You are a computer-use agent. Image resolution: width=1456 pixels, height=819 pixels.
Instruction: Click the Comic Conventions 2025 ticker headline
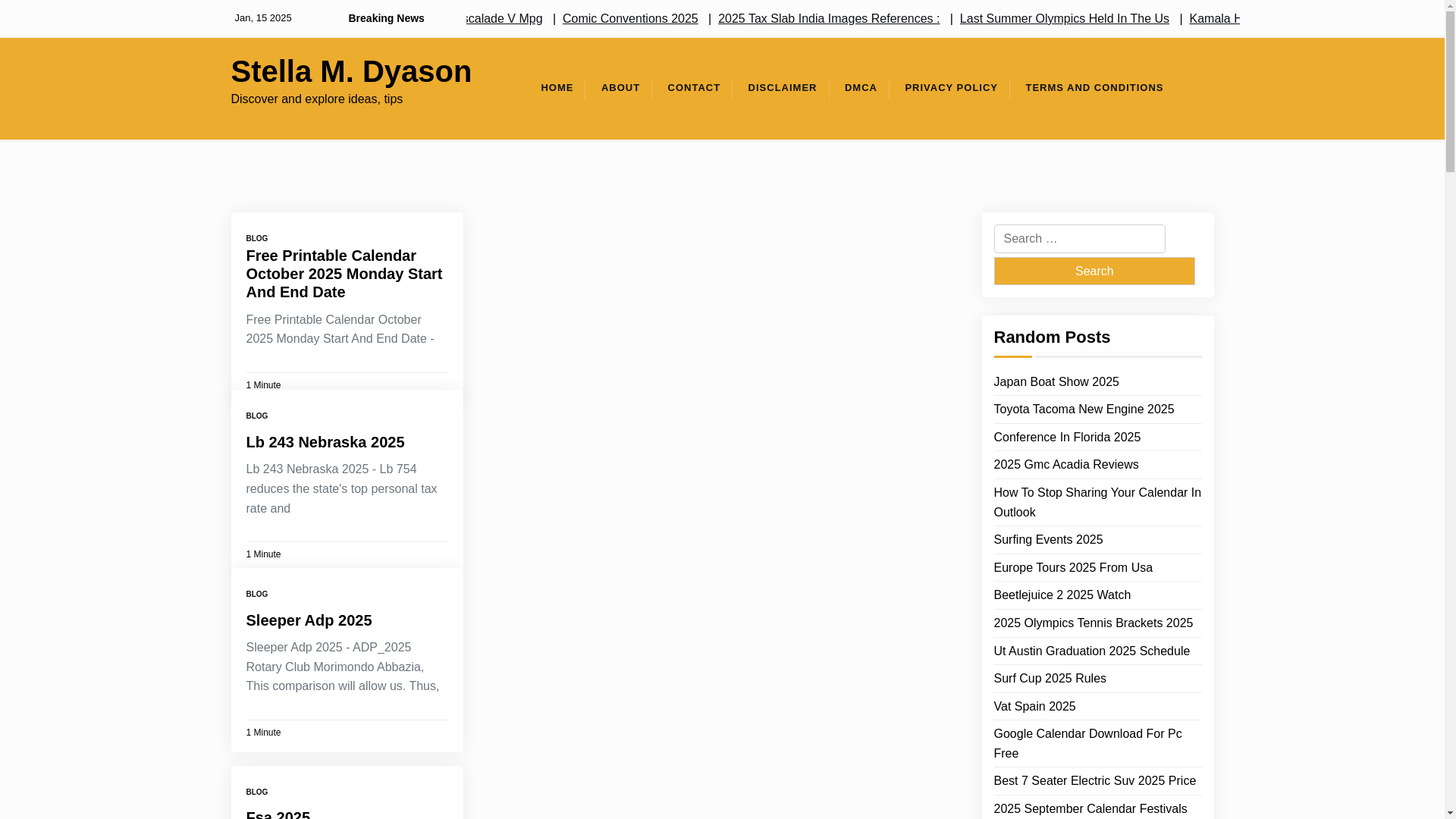pyautogui.click(x=629, y=19)
